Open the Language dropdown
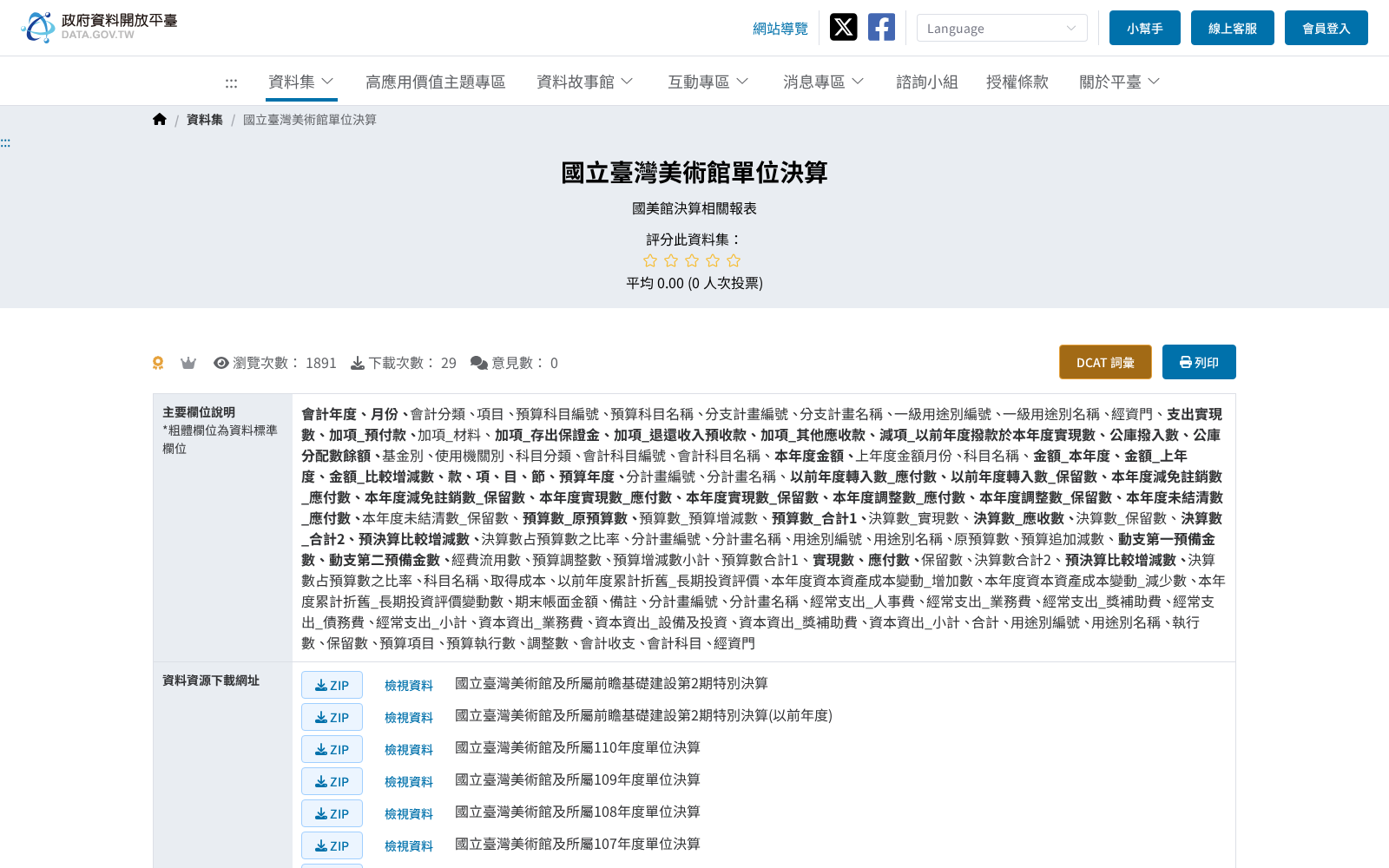Viewport: 1389px width, 868px height. pyautogui.click(x=1002, y=28)
